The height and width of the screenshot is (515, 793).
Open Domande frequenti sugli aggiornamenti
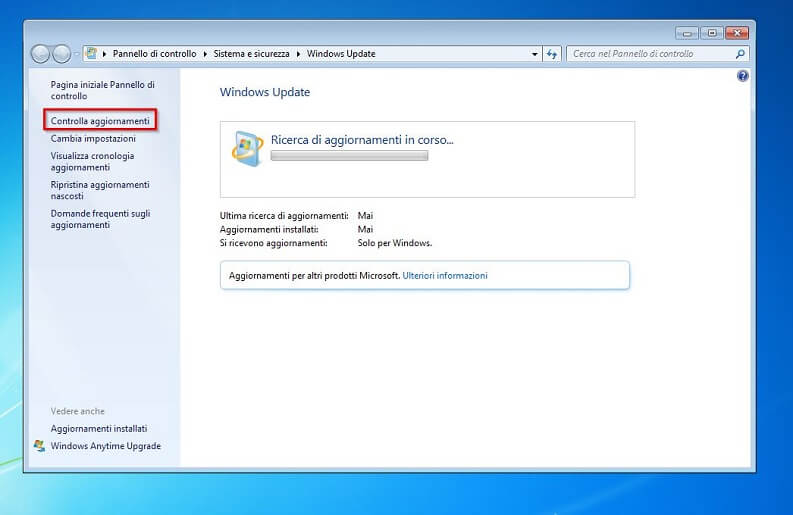tap(100, 219)
